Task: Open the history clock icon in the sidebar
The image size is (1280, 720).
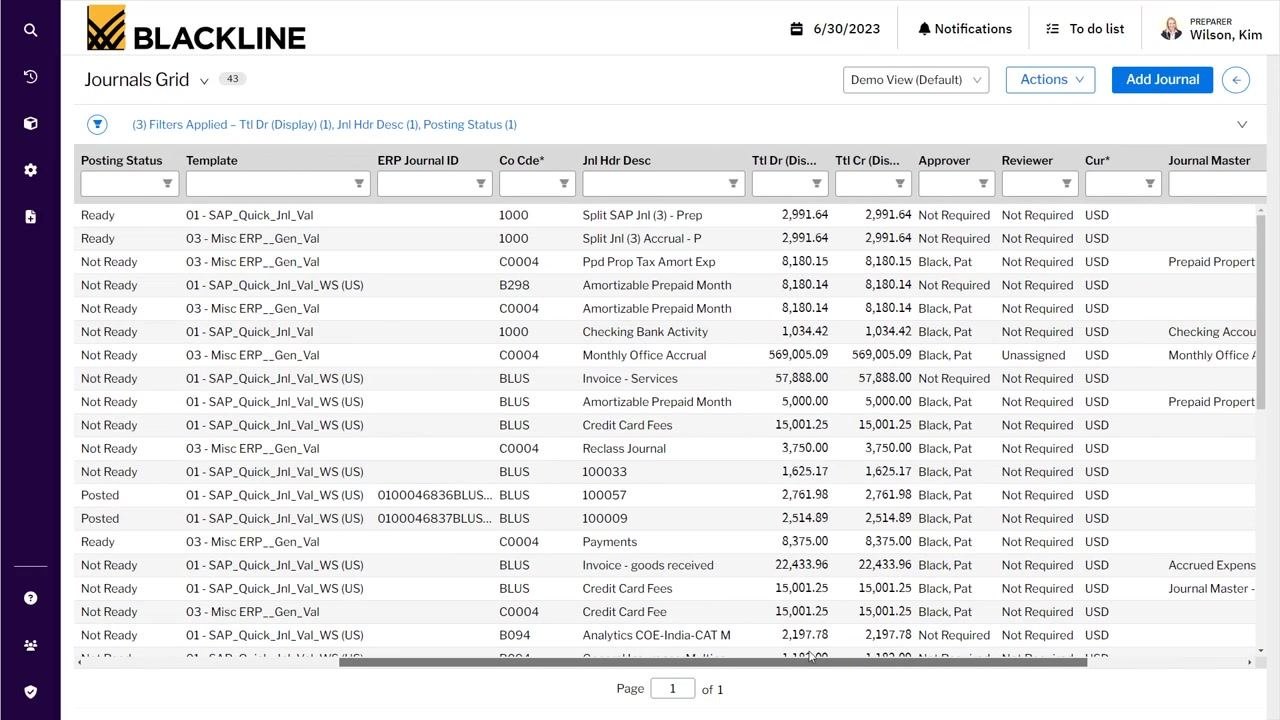Action: pos(30,77)
